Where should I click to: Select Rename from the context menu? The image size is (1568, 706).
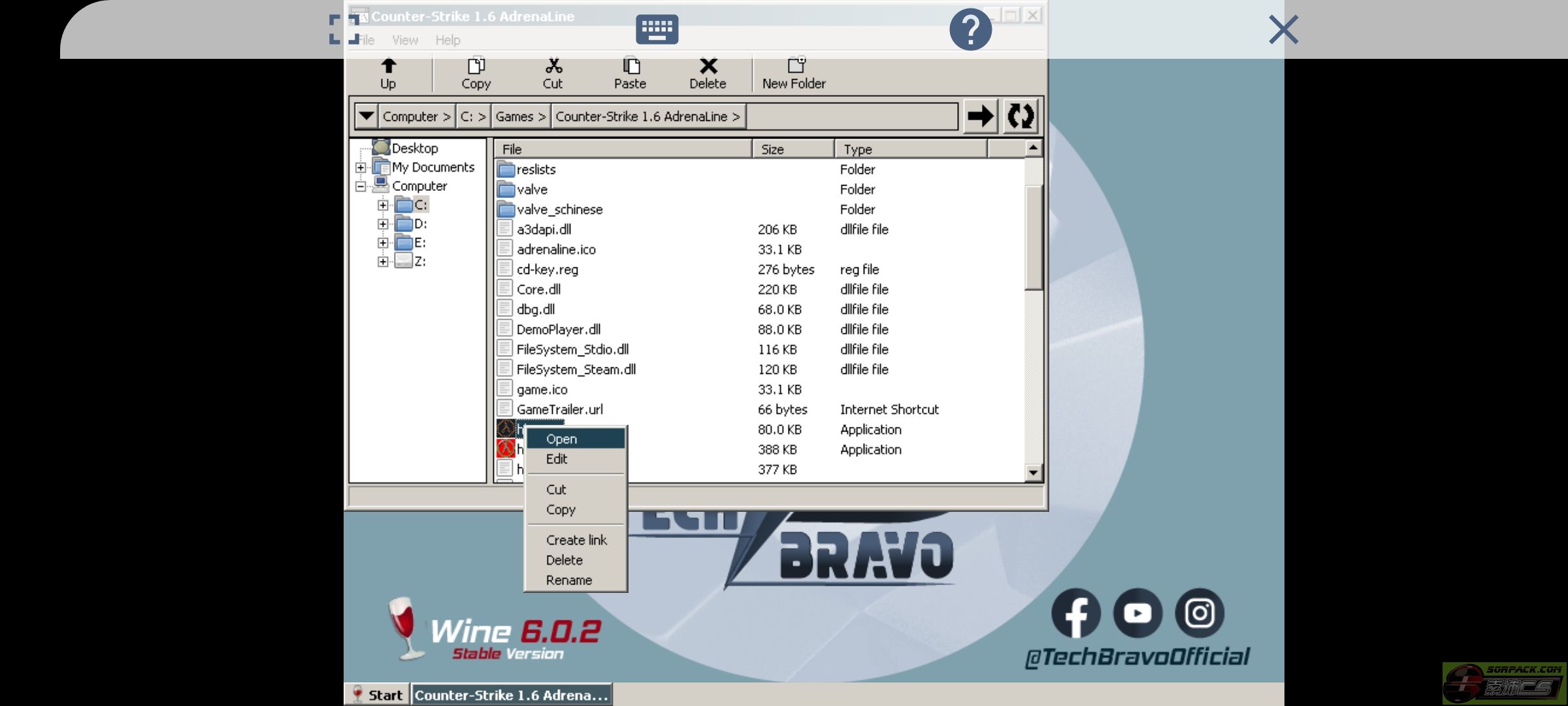[569, 580]
